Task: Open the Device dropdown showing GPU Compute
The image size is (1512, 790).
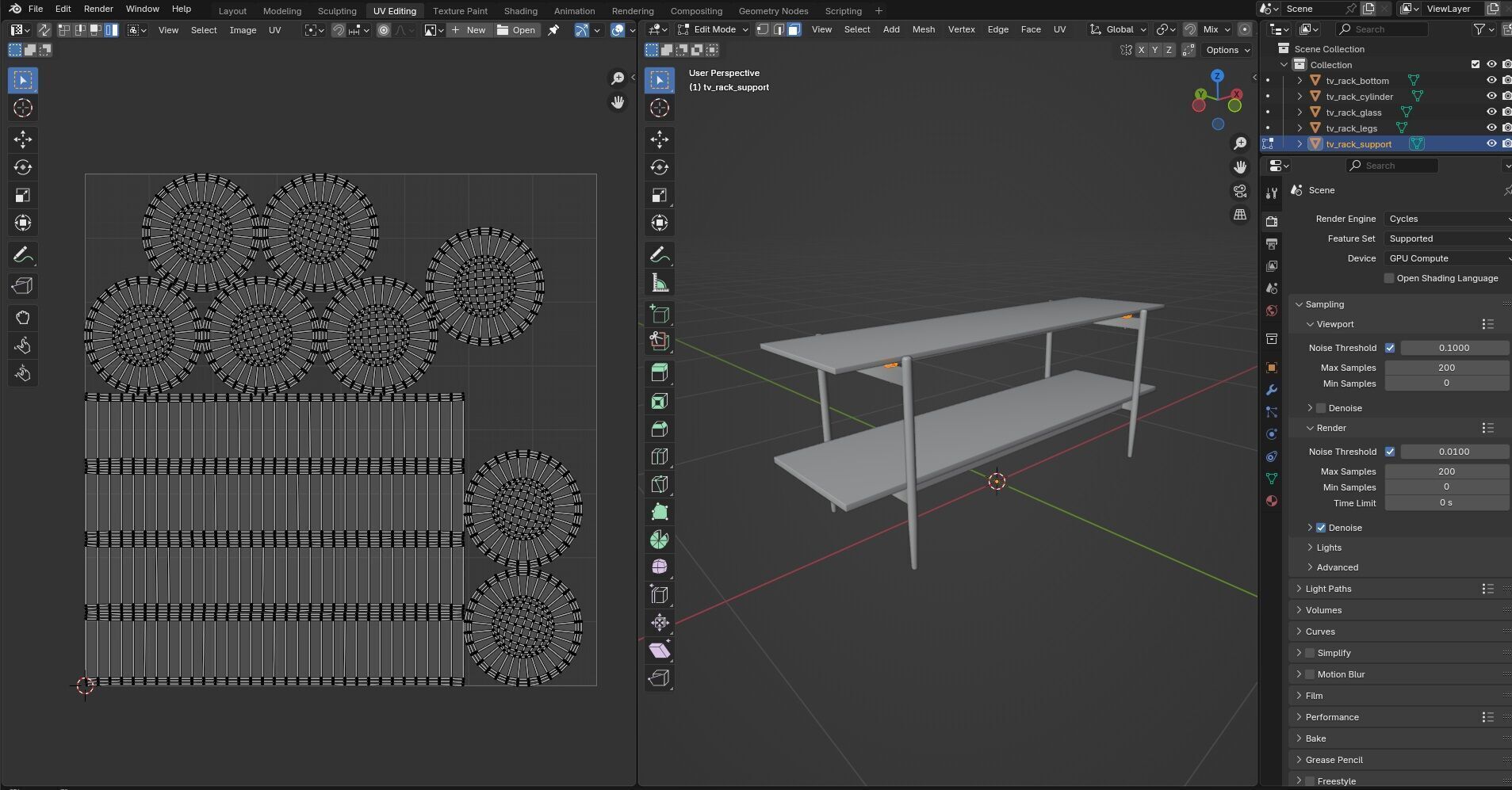Action: pyautogui.click(x=1448, y=258)
